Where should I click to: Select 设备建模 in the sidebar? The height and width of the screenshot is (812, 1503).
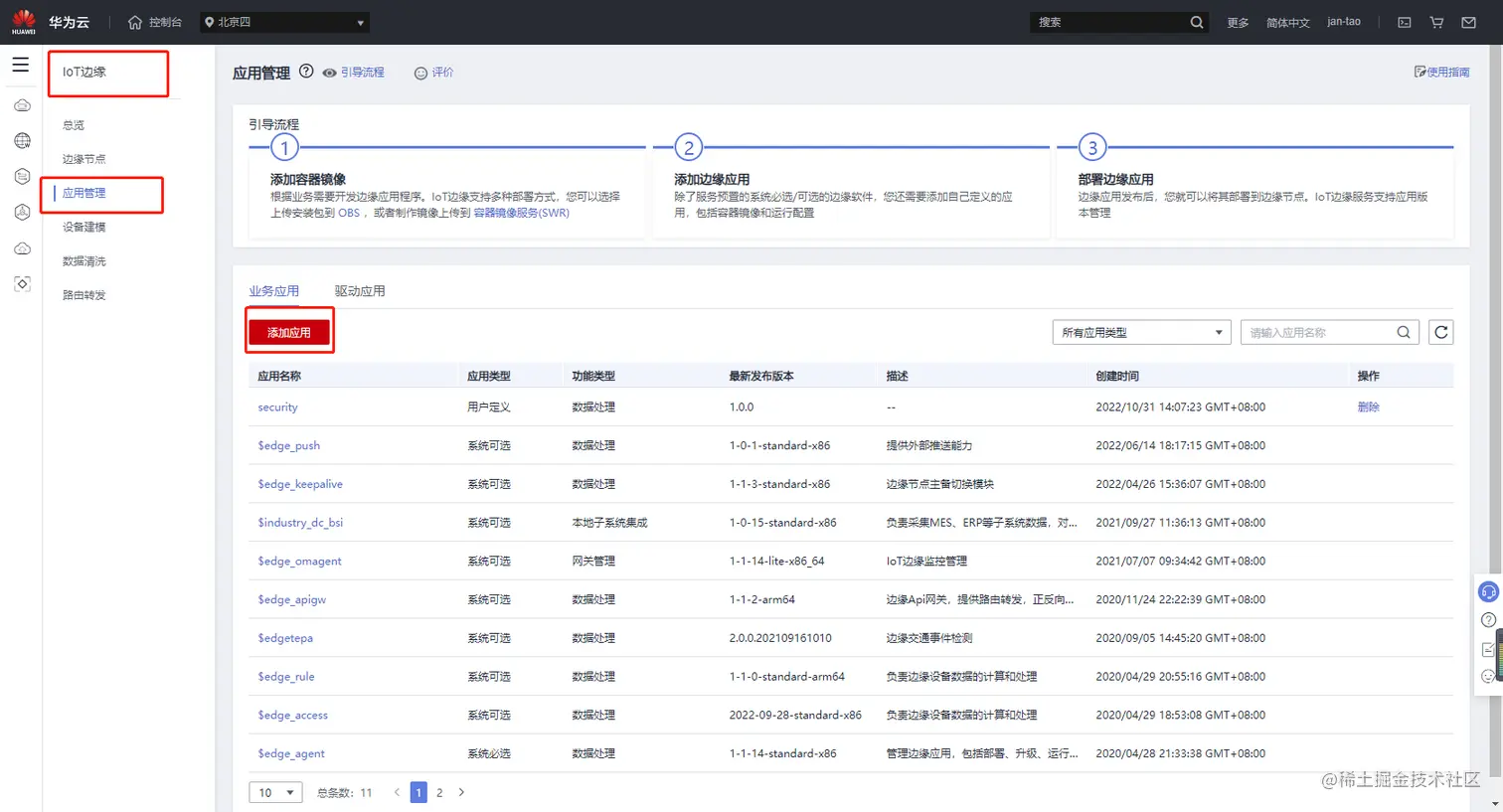(83, 227)
